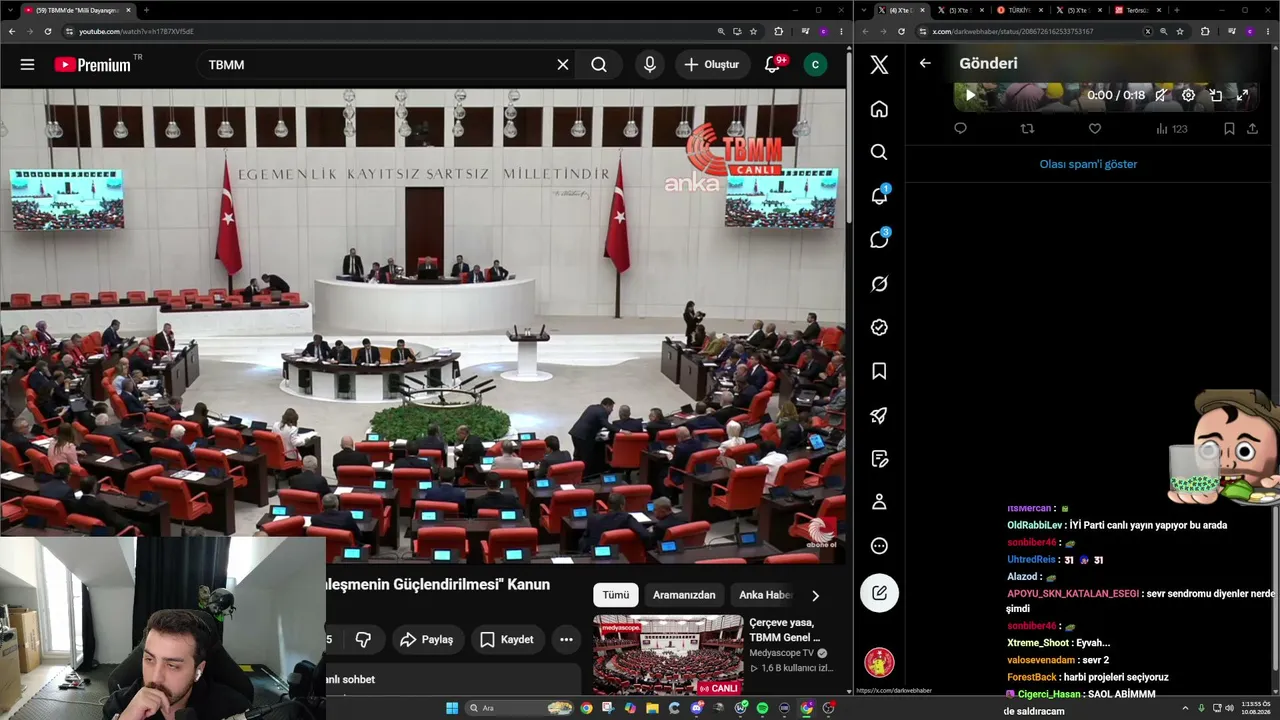Screen dimensions: 1280x720
Task: Like the X post with heart
Action: 1095,129
